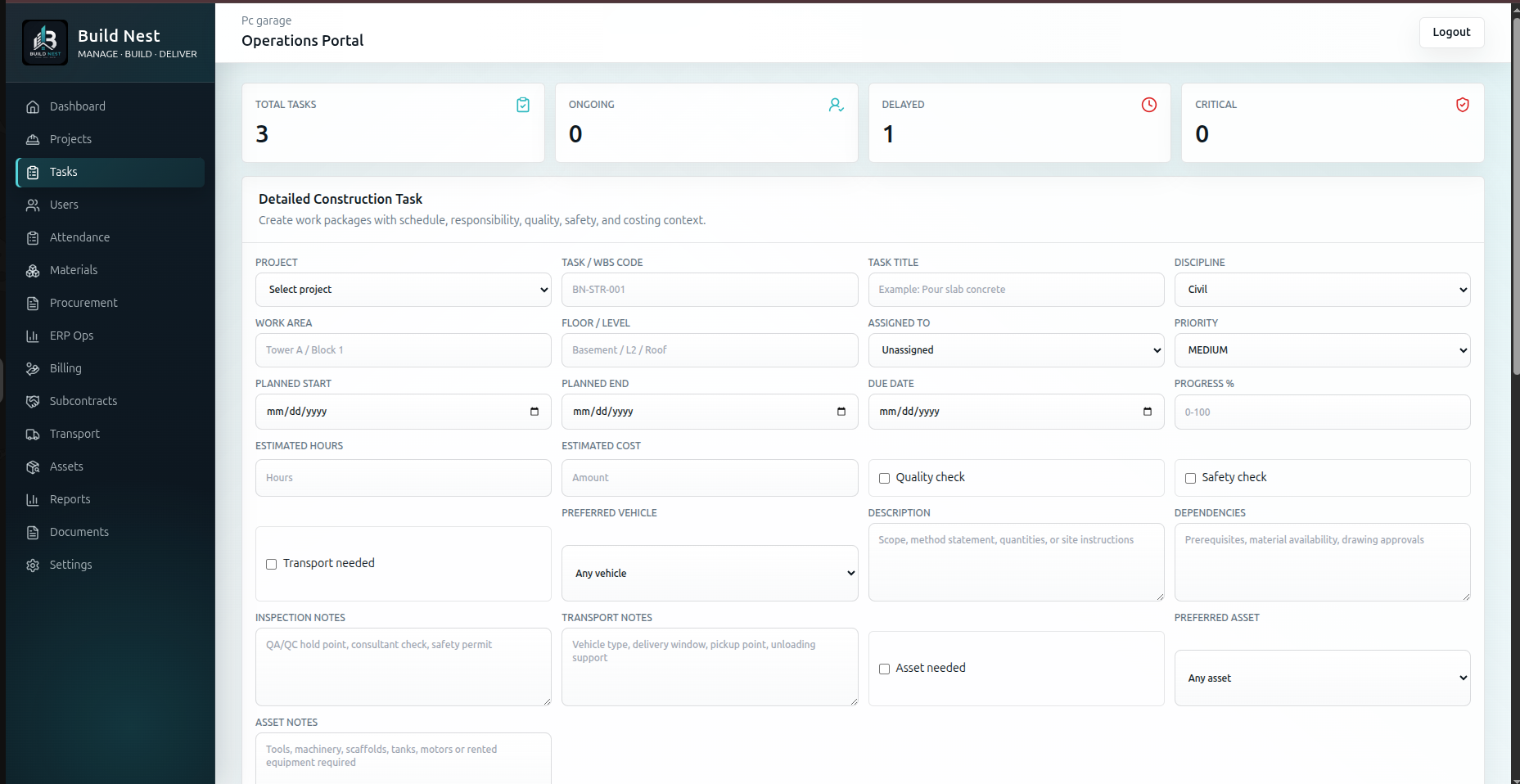The width and height of the screenshot is (1520, 784).
Task: Open the Planned End calendar picker icon
Action: (841, 412)
